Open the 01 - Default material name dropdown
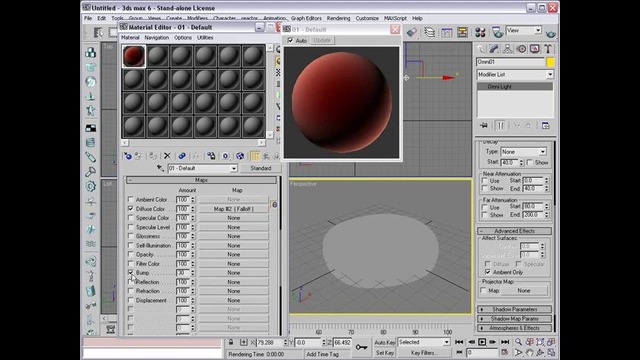Screen dimensions: 640x360 tap(233, 168)
